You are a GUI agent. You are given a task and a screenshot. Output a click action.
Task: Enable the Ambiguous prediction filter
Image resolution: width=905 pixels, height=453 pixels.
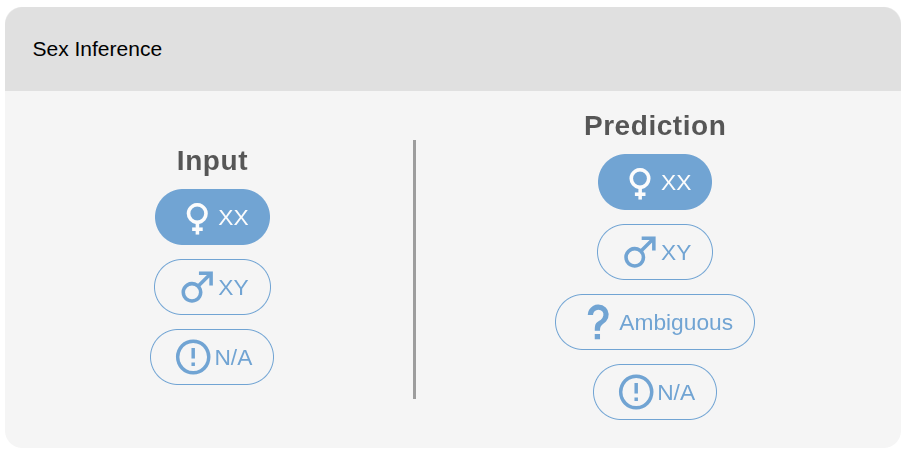(655, 322)
